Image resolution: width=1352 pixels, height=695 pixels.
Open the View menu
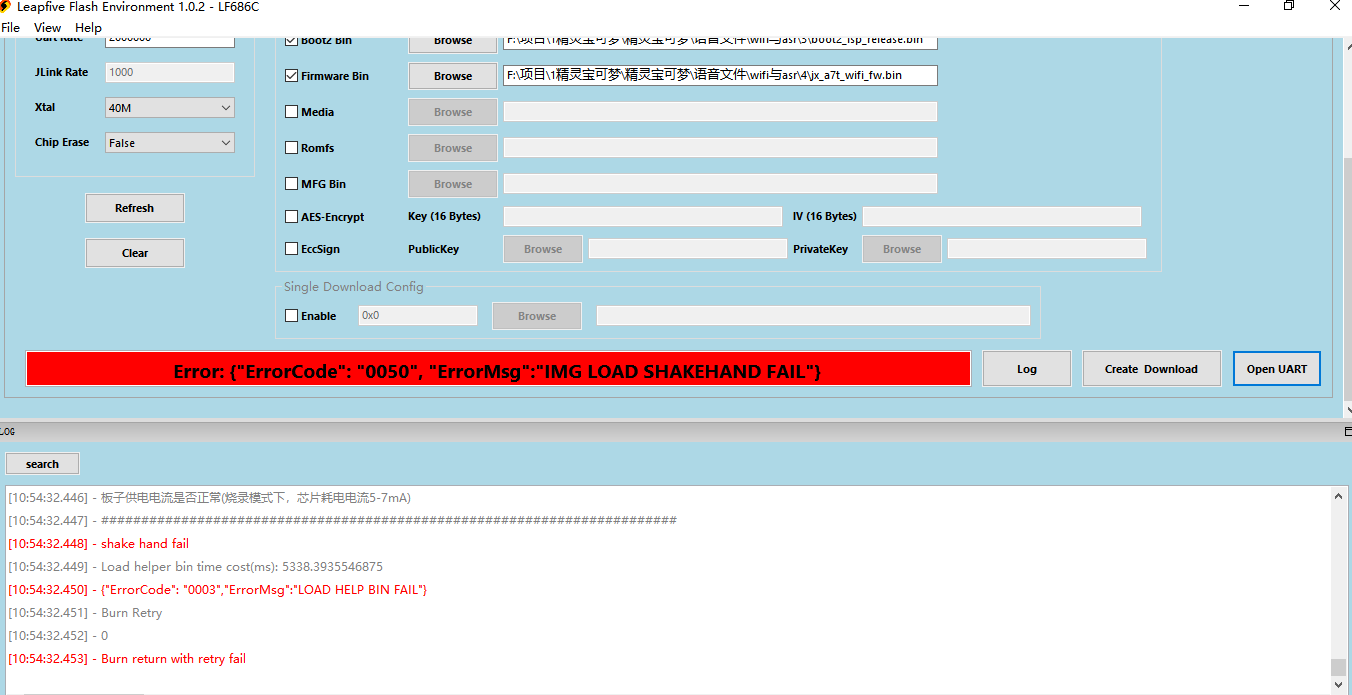pos(47,27)
